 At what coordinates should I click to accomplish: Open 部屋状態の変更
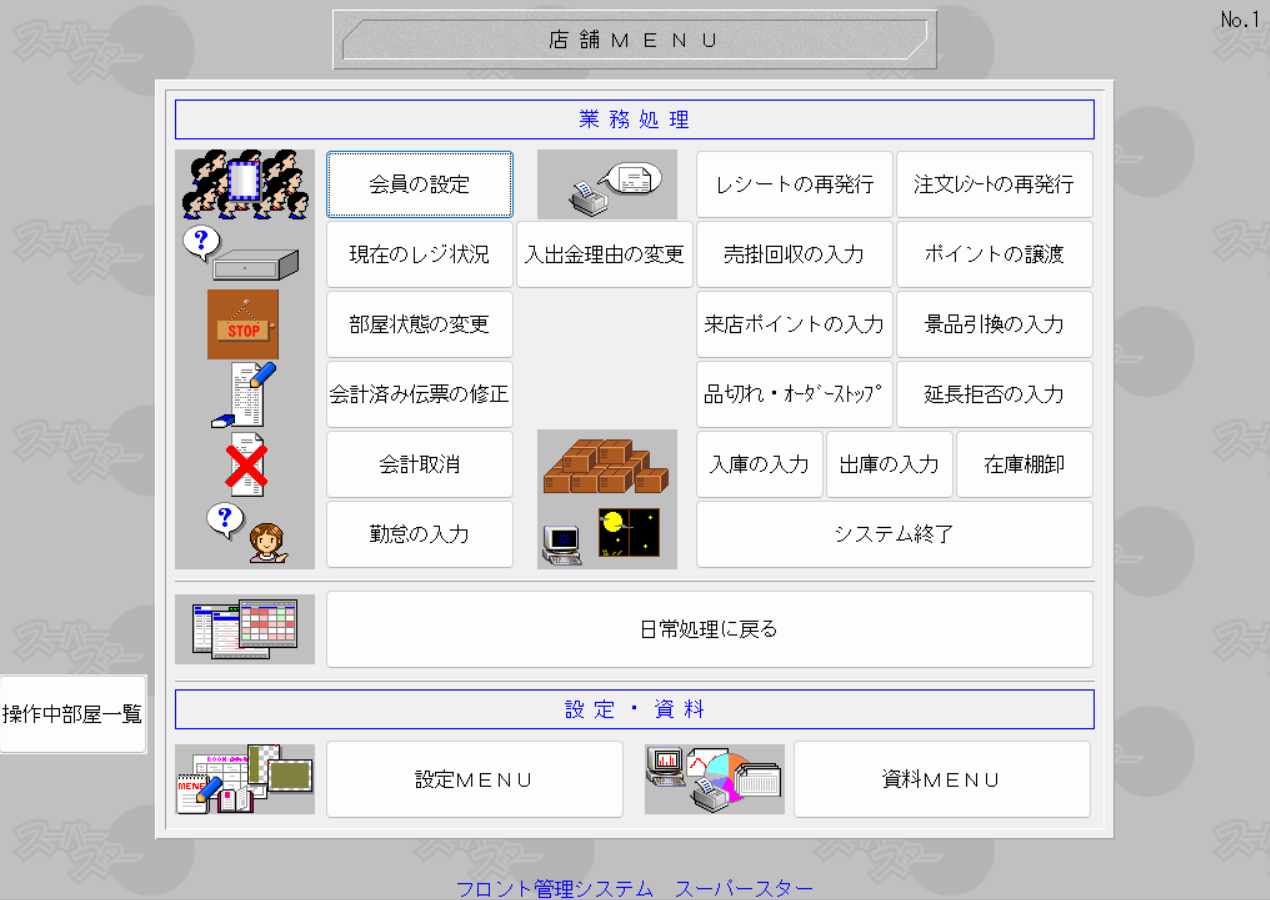pos(420,324)
